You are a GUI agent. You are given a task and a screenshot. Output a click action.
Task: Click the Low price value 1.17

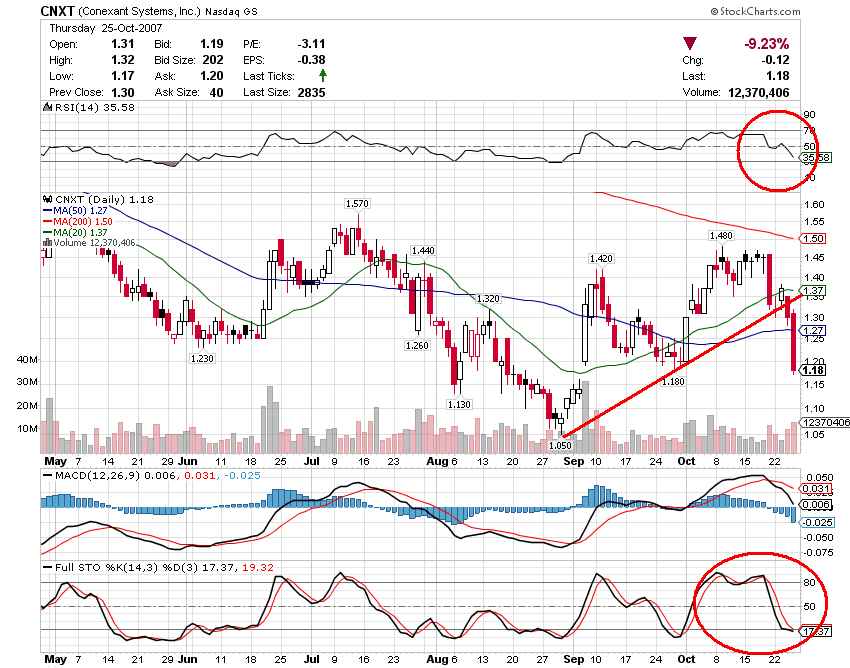click(x=123, y=76)
